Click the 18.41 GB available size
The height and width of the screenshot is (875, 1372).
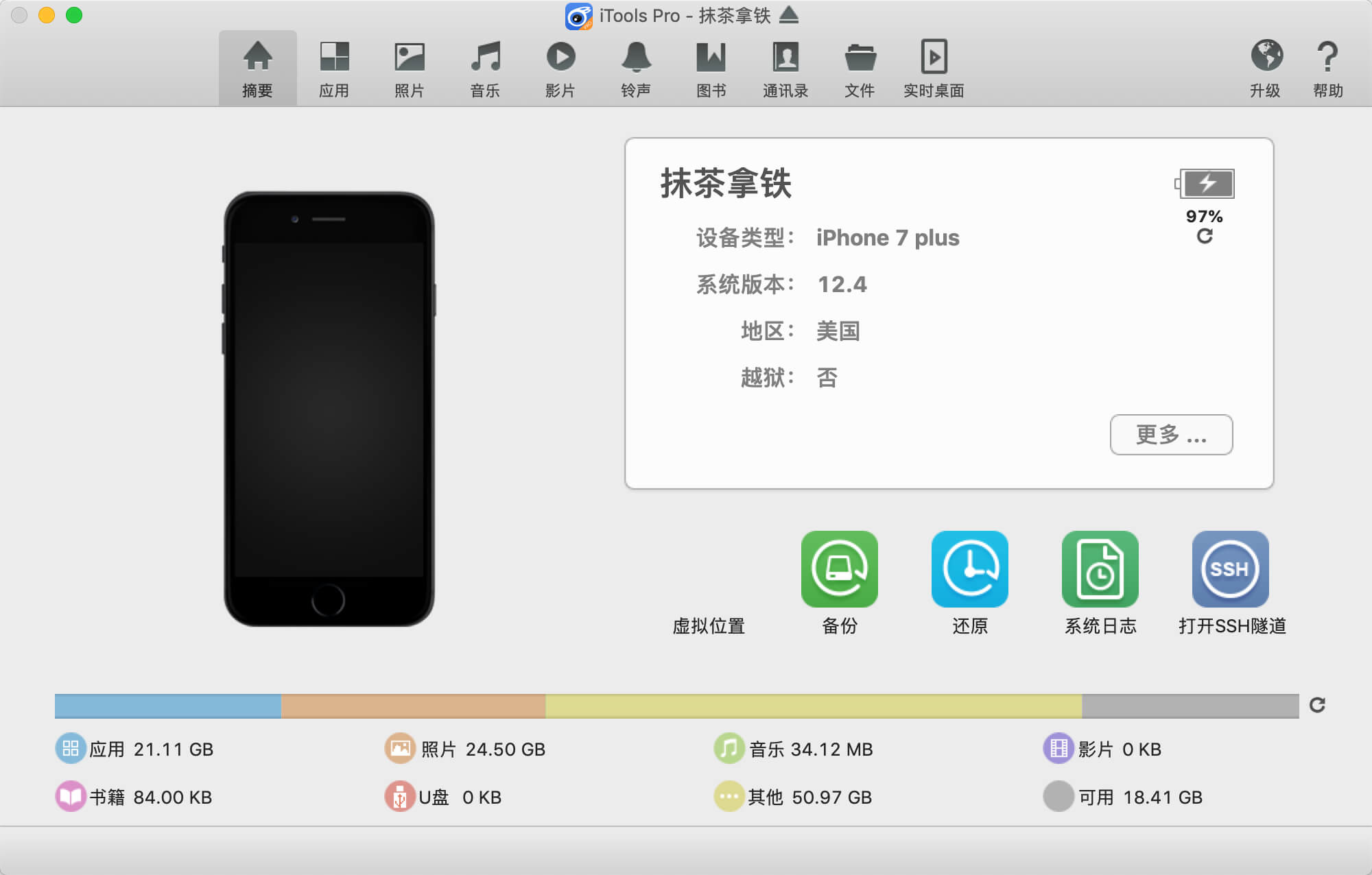click(1163, 797)
